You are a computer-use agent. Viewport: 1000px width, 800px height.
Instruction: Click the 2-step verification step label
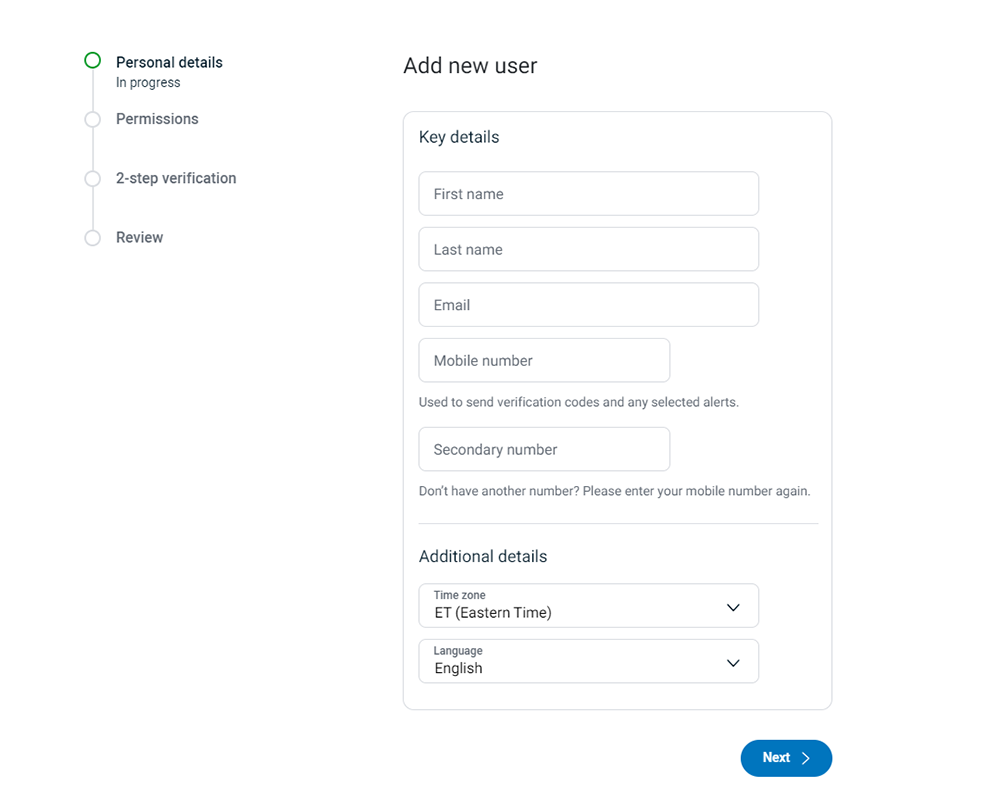[176, 178]
